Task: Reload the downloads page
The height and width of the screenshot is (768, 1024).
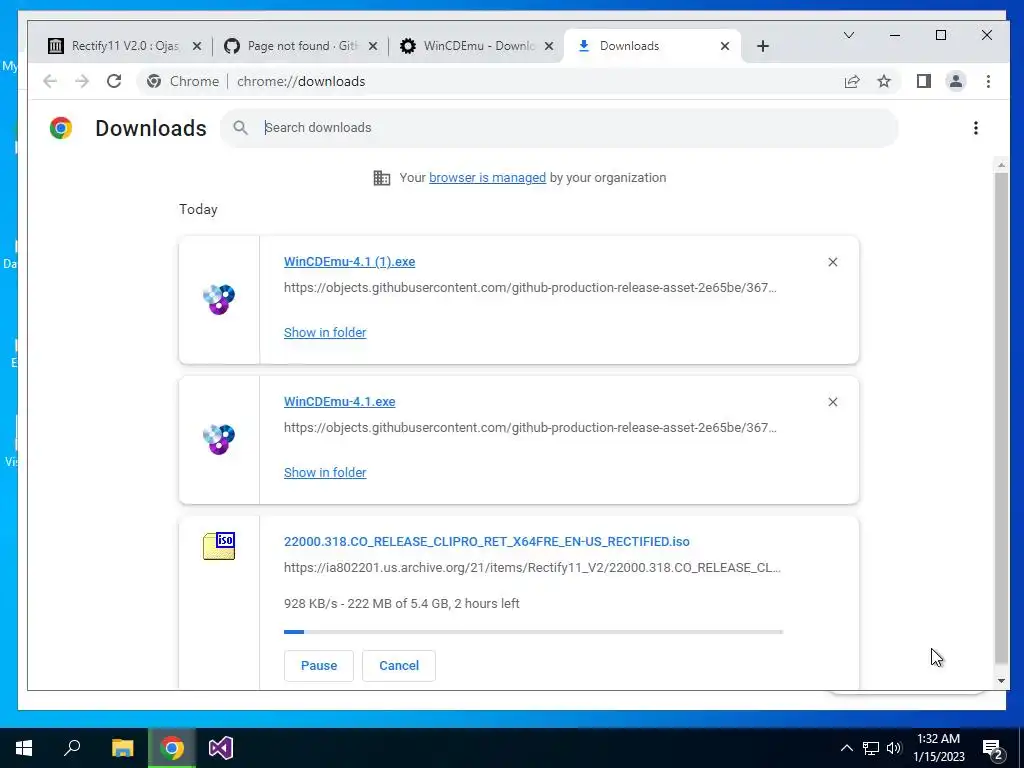Action: [x=114, y=81]
